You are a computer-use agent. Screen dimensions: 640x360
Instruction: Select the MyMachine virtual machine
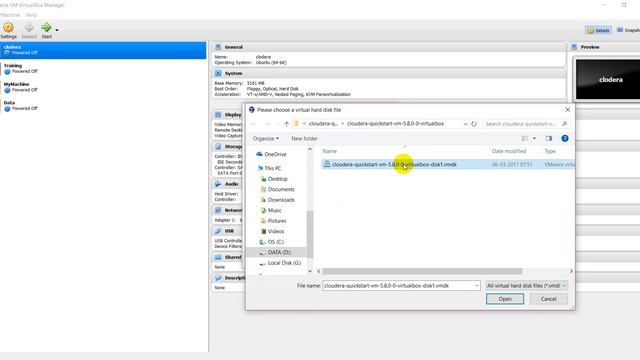(103, 87)
